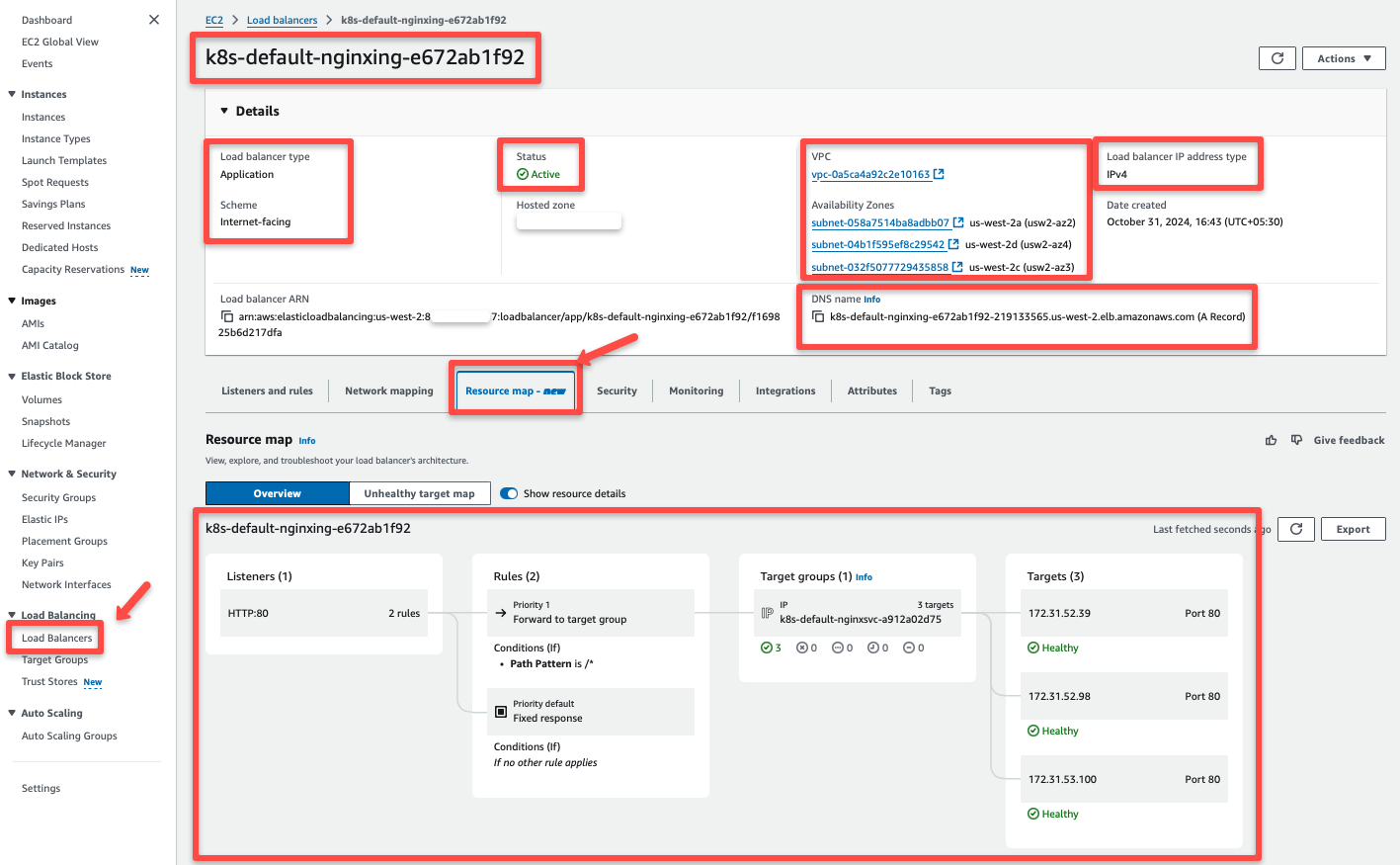Click the Info icon beside Resource map

306,440
